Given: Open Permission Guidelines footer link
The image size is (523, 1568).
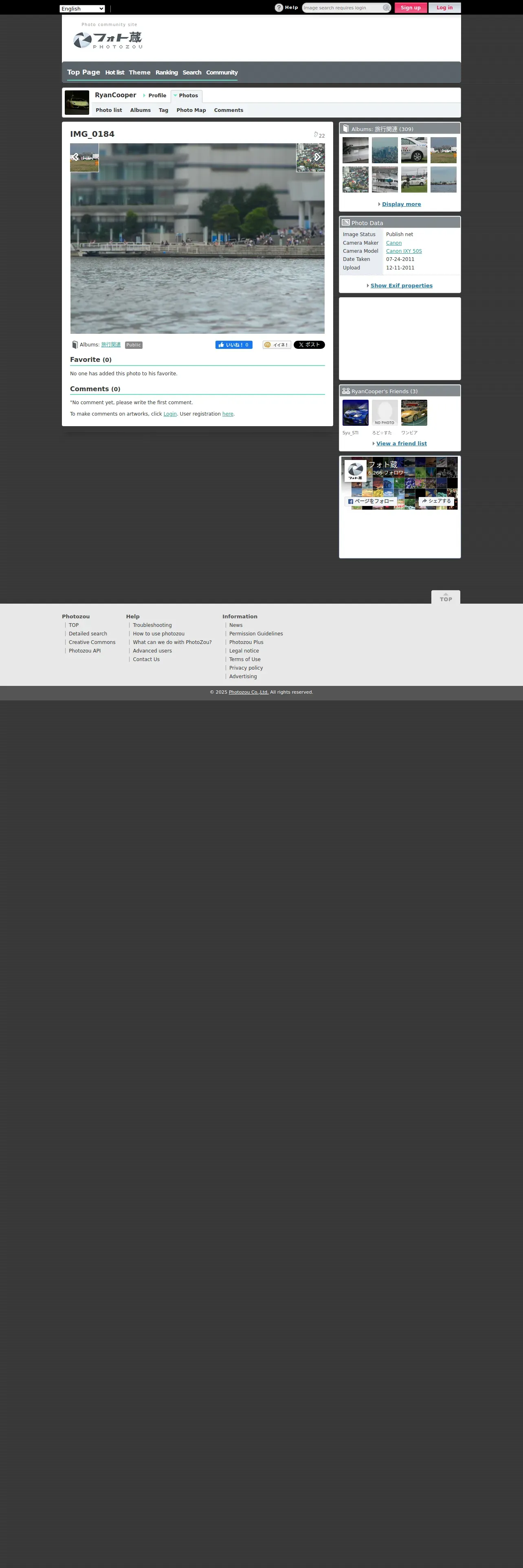Looking at the screenshot, I should click(x=256, y=634).
